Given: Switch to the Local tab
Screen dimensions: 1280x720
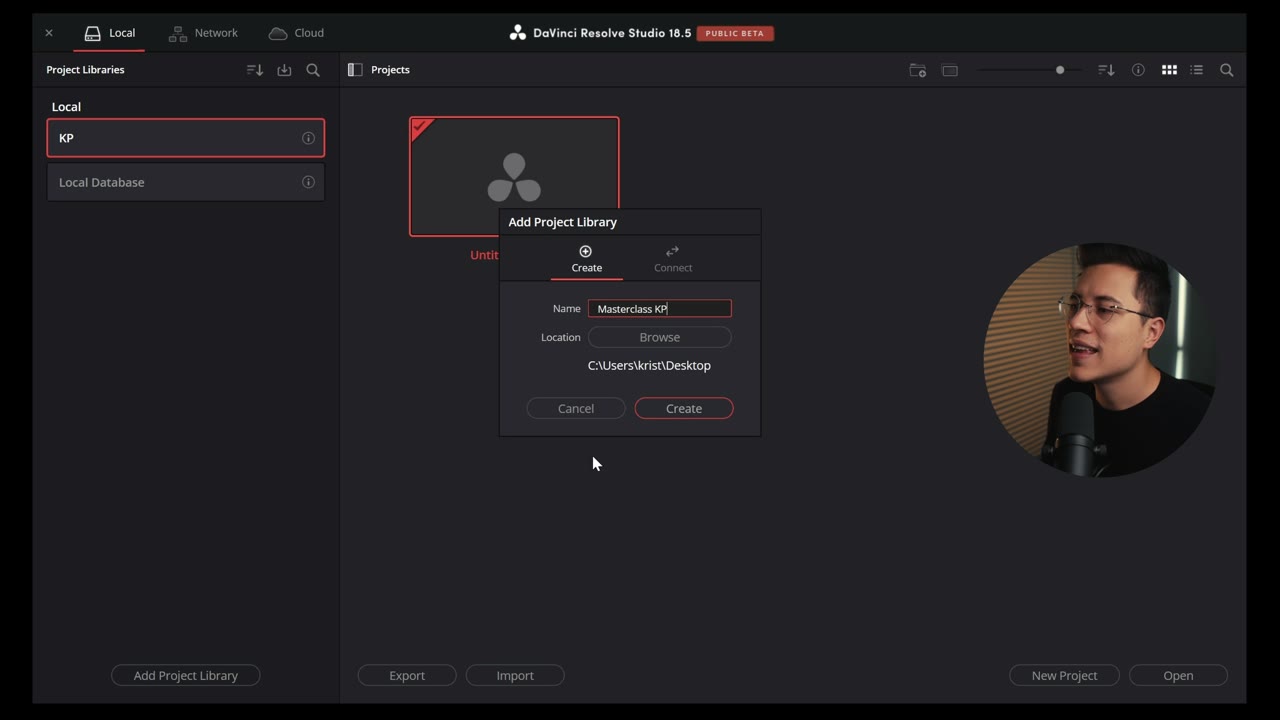Looking at the screenshot, I should pyautogui.click(x=110, y=33).
